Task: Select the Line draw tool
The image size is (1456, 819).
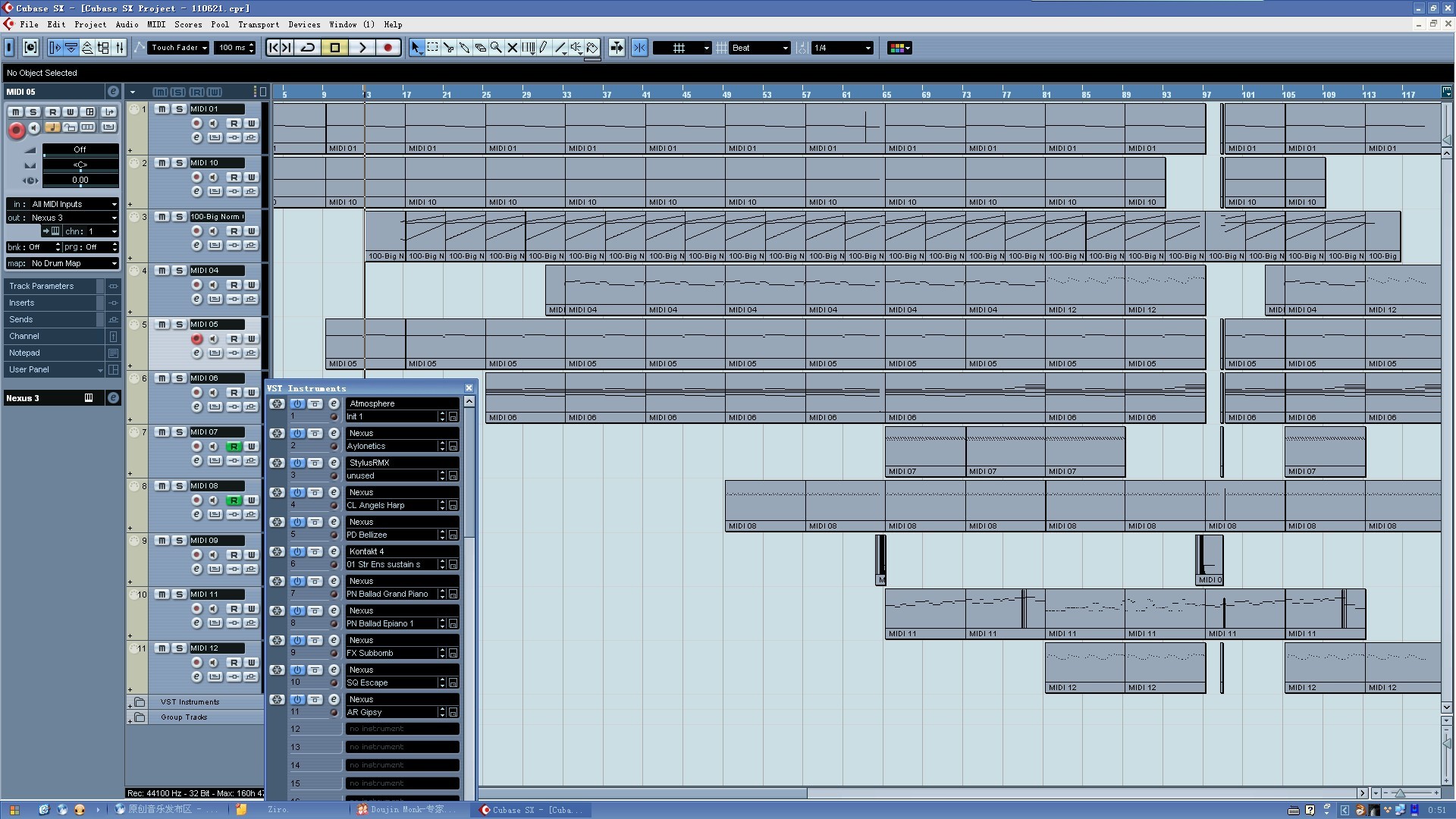Action: [560, 48]
